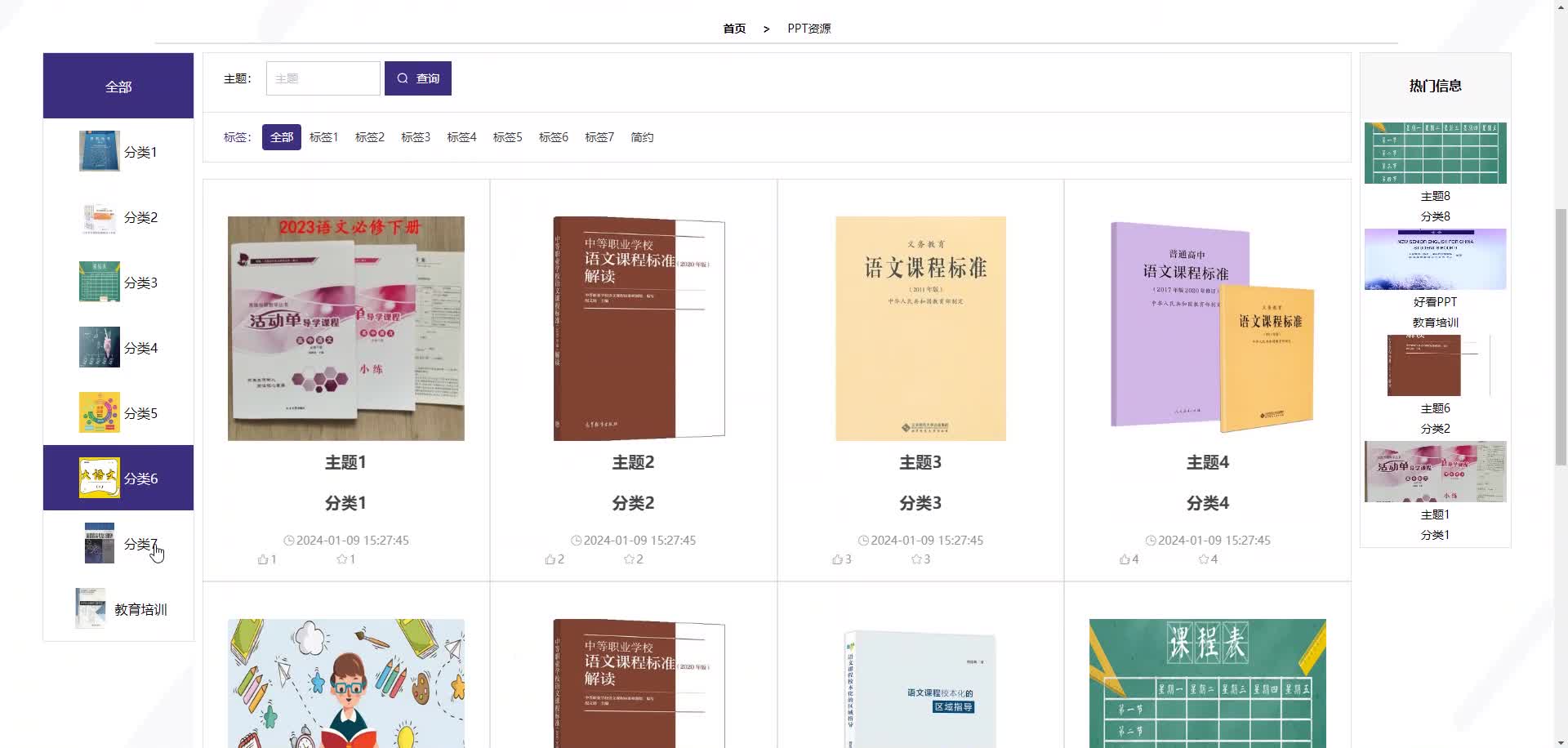Open the 主题3 yellow book cover
Screen dimensions: 1568x748
click(921, 328)
